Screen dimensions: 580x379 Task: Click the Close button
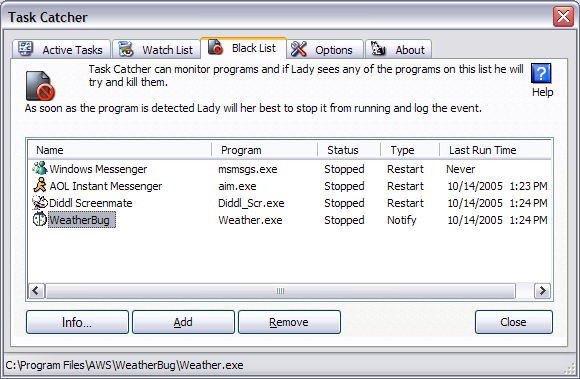pos(514,322)
